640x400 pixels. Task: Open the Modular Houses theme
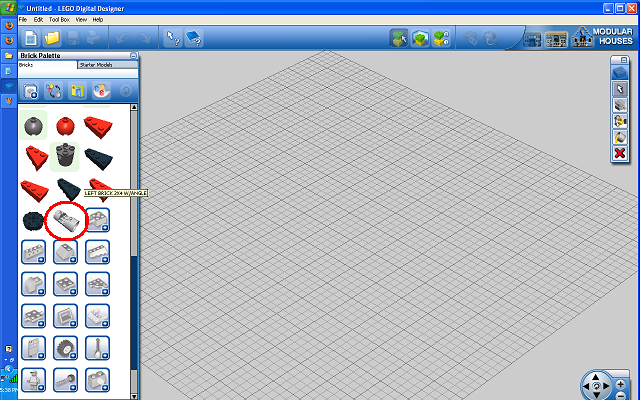[602, 37]
